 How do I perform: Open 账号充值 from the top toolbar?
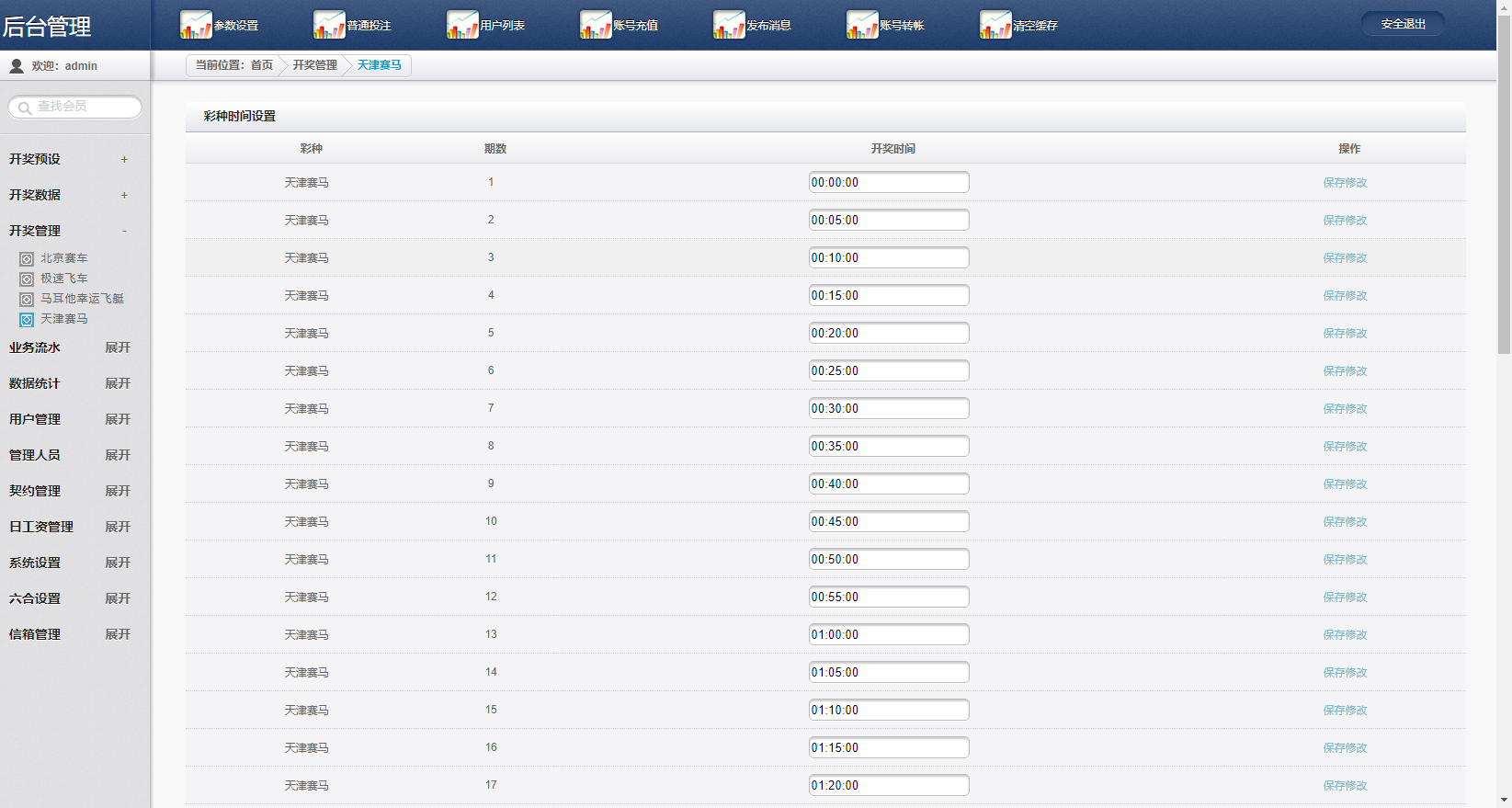point(595,25)
